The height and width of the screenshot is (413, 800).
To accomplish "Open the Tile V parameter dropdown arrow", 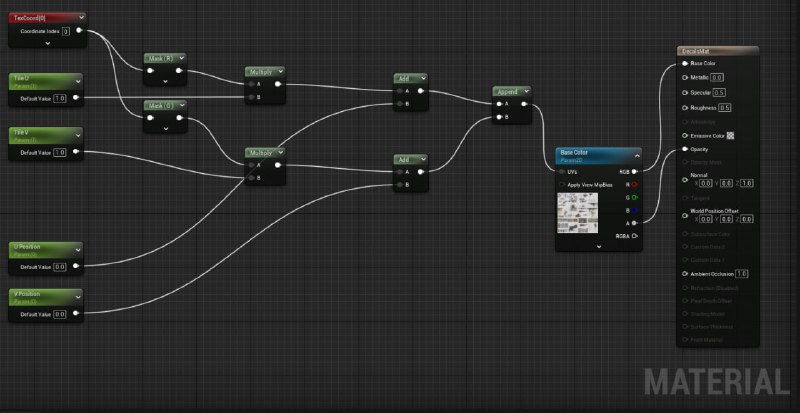I will tap(78, 135).
